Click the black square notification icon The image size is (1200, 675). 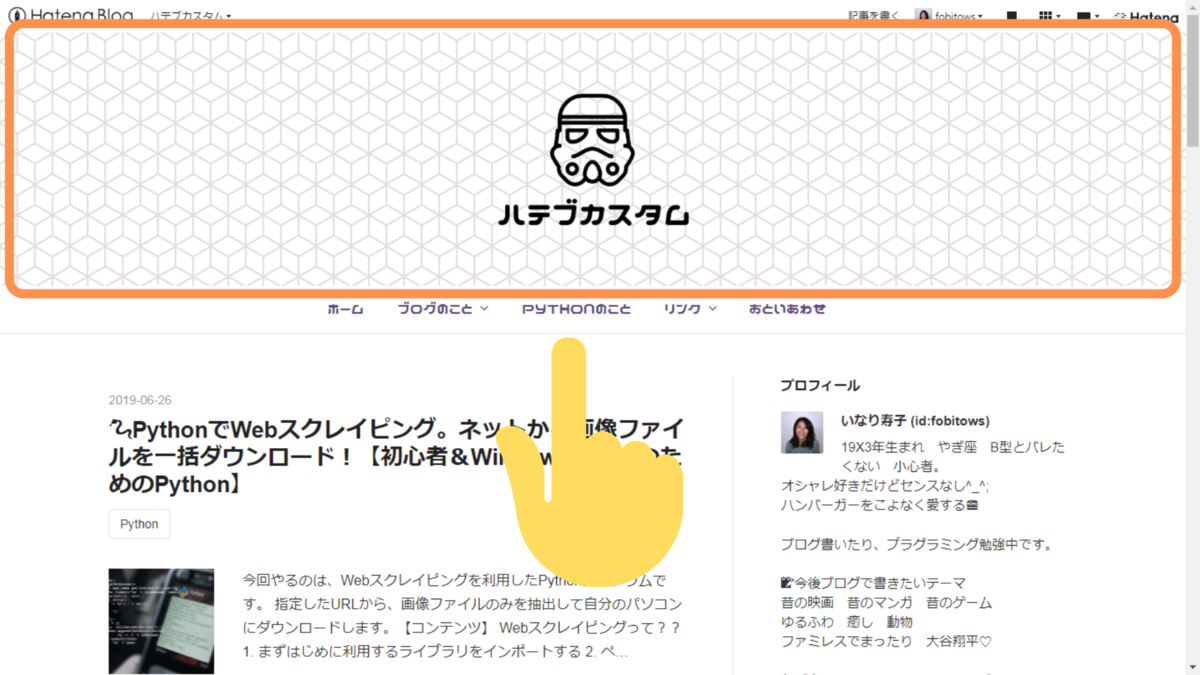pos(1012,16)
